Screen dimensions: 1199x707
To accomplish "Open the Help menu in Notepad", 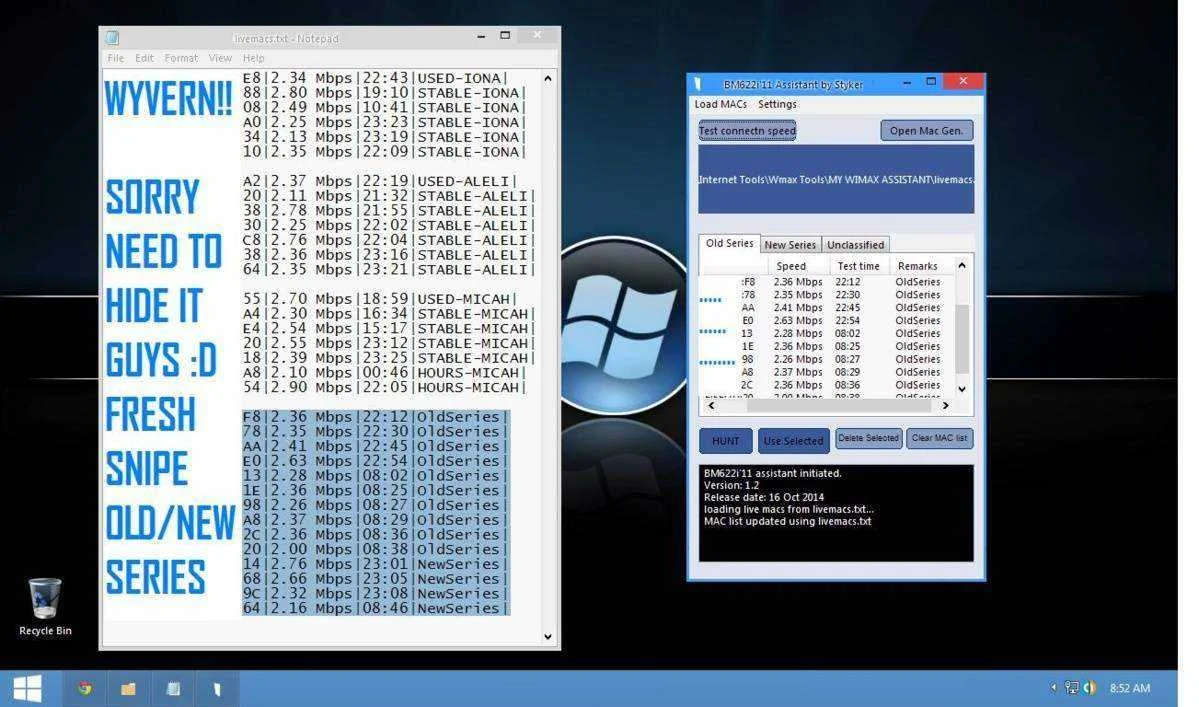I will [253, 58].
